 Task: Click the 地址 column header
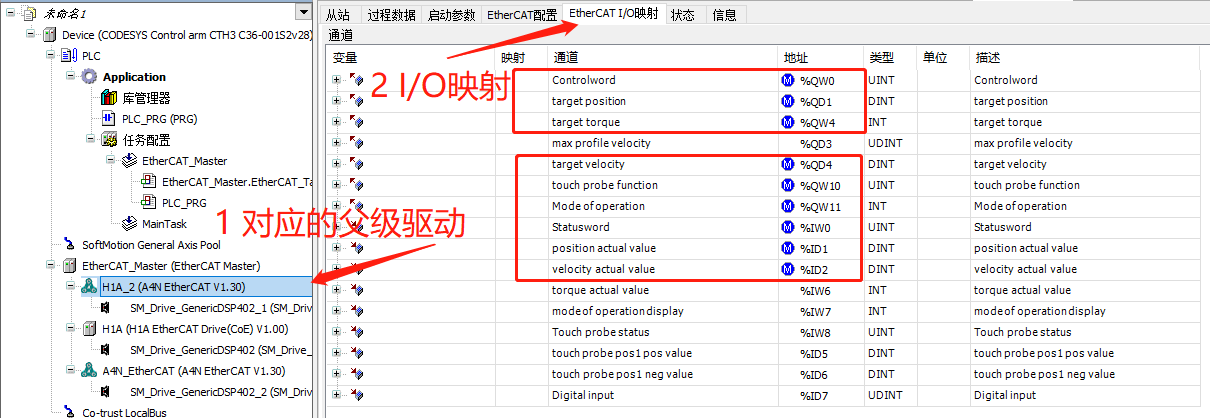tap(822, 58)
